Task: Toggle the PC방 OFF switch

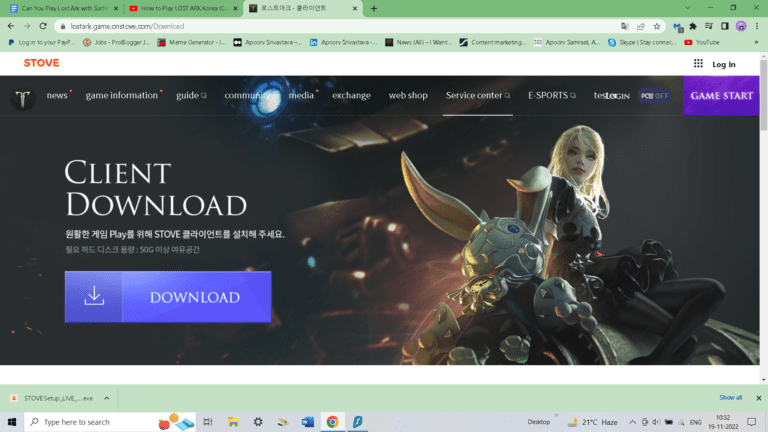Action: click(654, 96)
